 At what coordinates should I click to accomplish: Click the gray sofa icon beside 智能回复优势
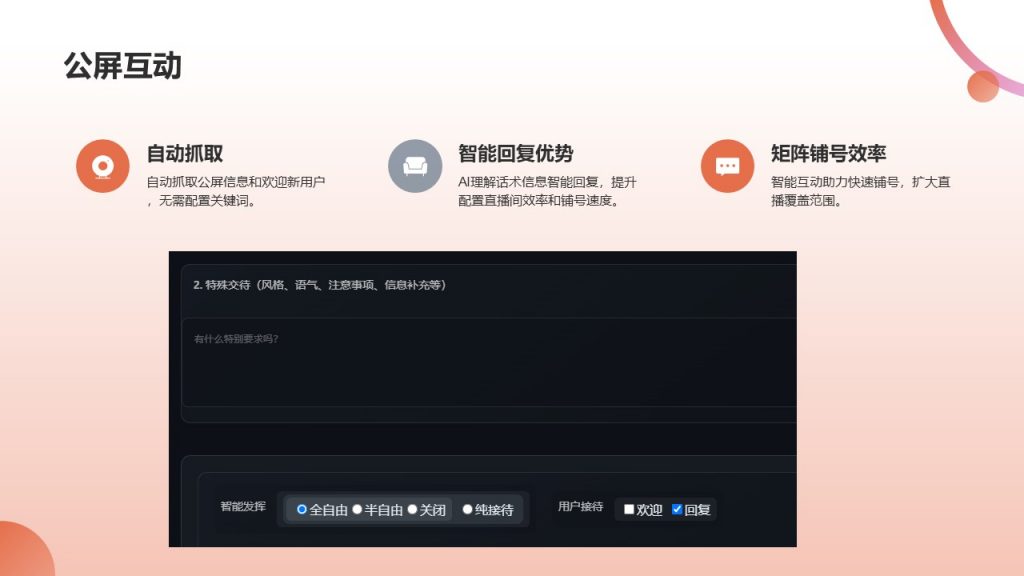coord(415,166)
